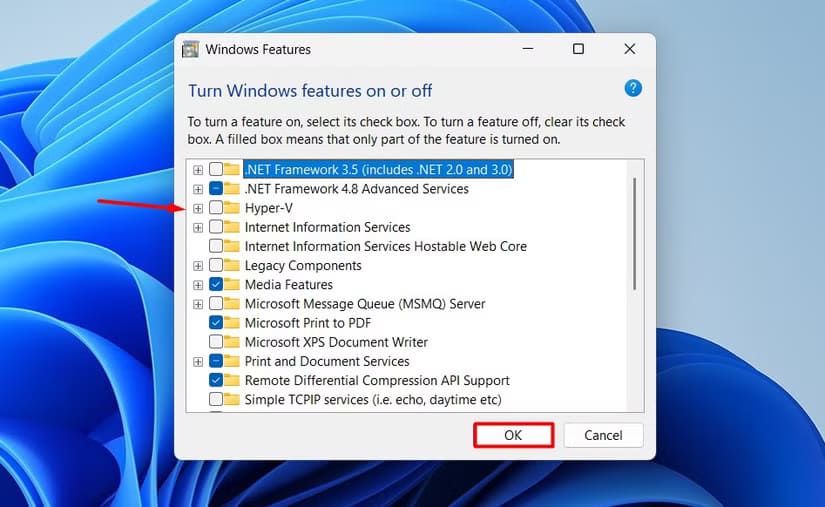Select the Legacy Components folder icon
The image size is (825, 507).
pos(232,266)
